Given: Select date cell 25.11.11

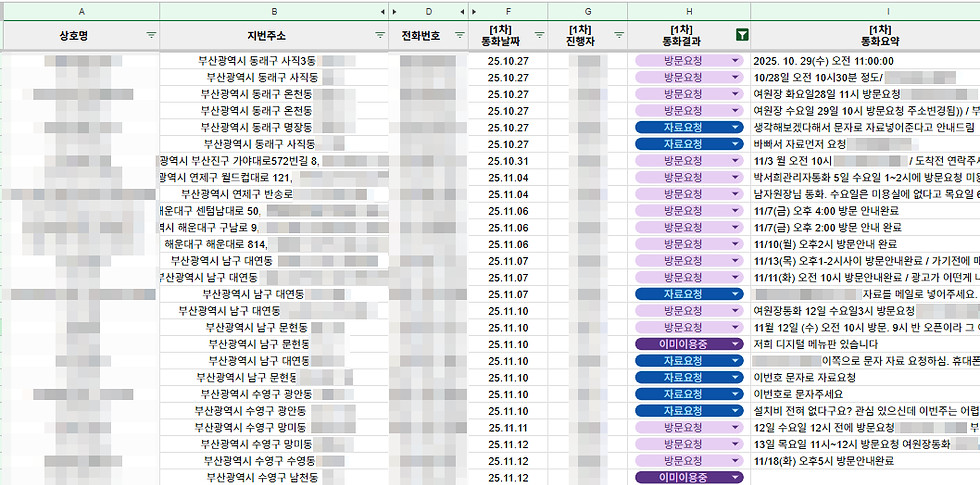Looking at the screenshot, I should click(x=508, y=428).
